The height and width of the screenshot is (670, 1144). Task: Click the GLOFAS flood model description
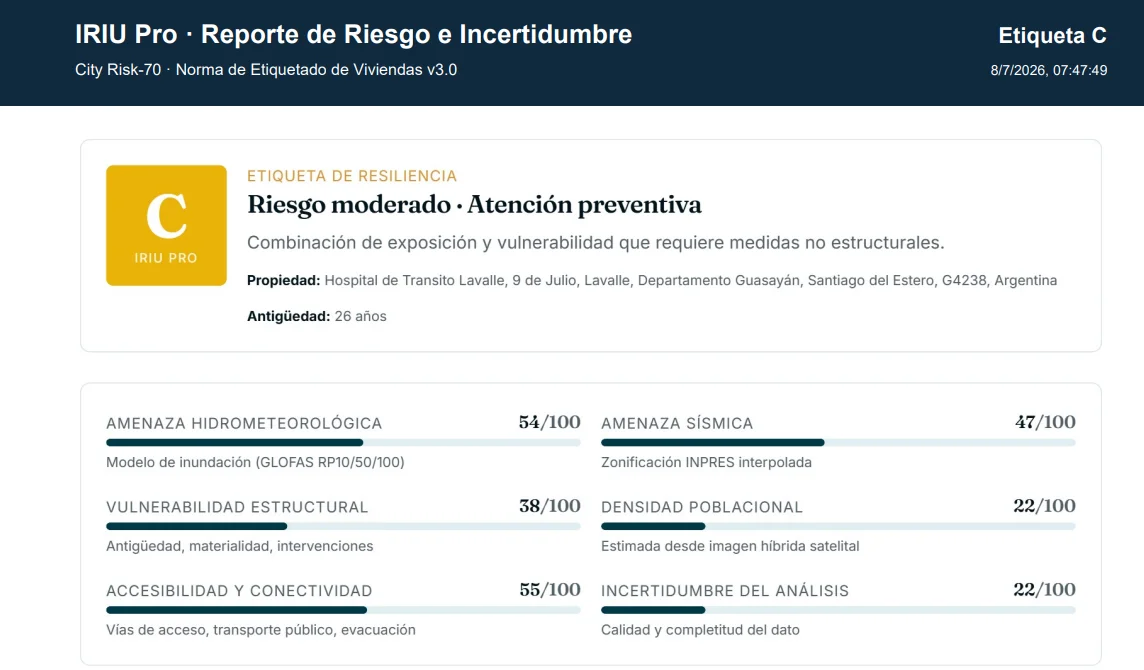(x=255, y=462)
